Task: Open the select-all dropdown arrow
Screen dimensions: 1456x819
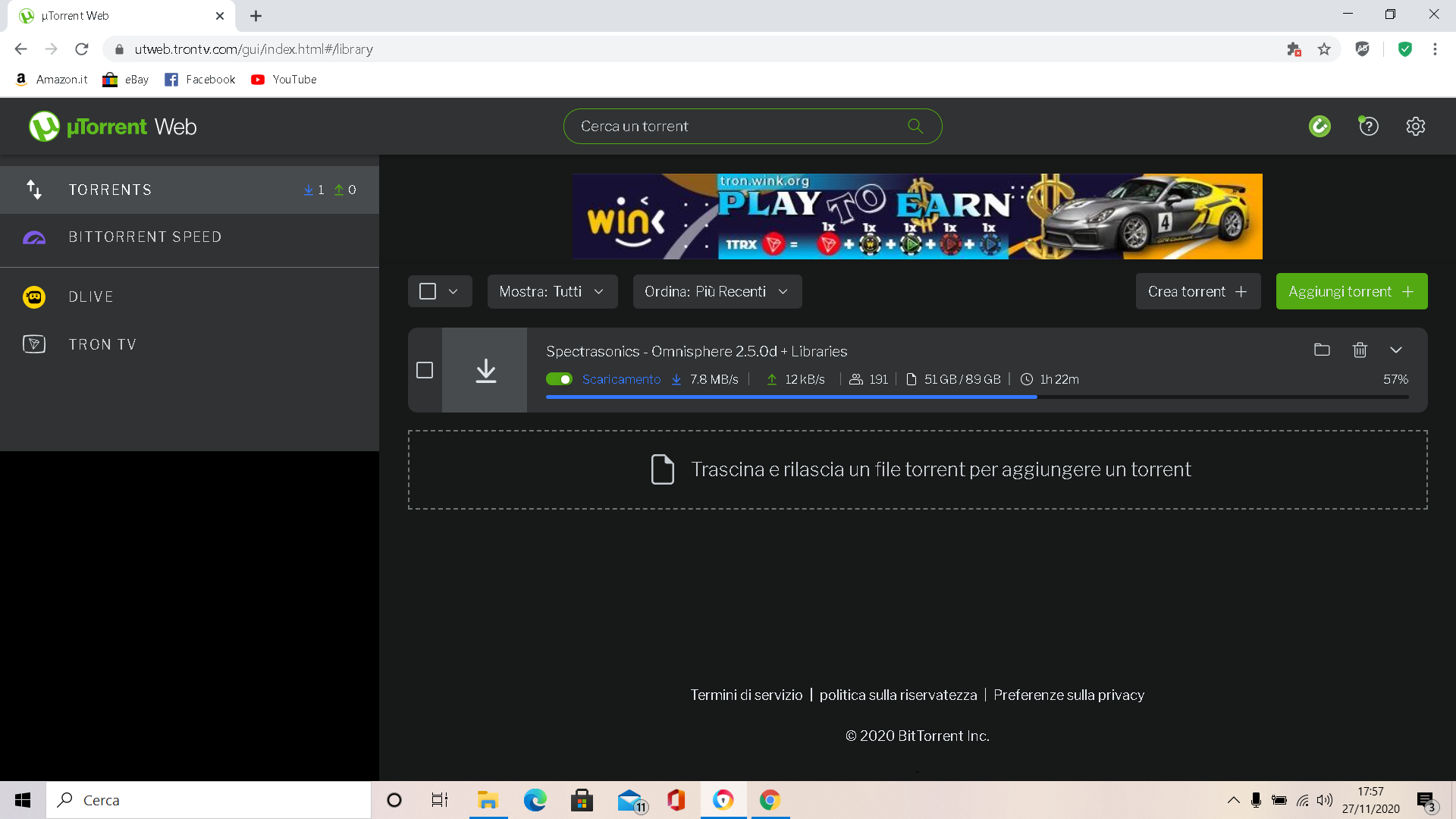Action: tap(453, 291)
